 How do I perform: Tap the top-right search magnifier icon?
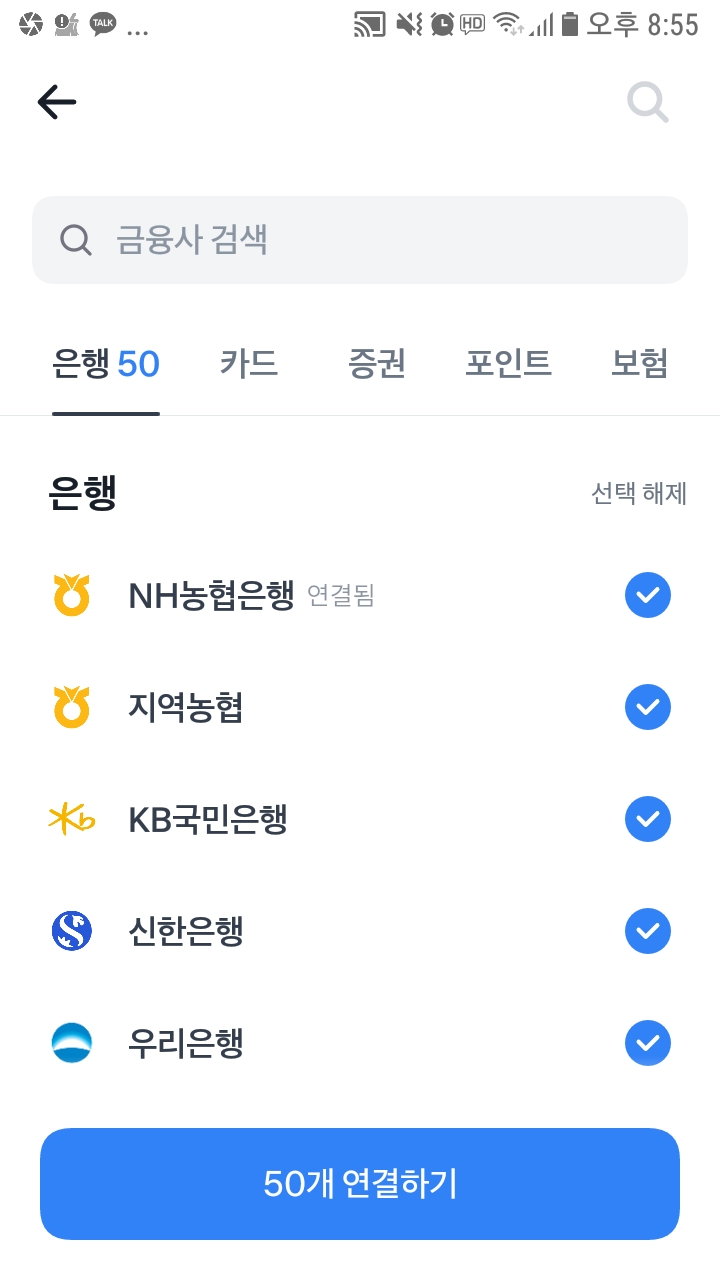(x=647, y=102)
